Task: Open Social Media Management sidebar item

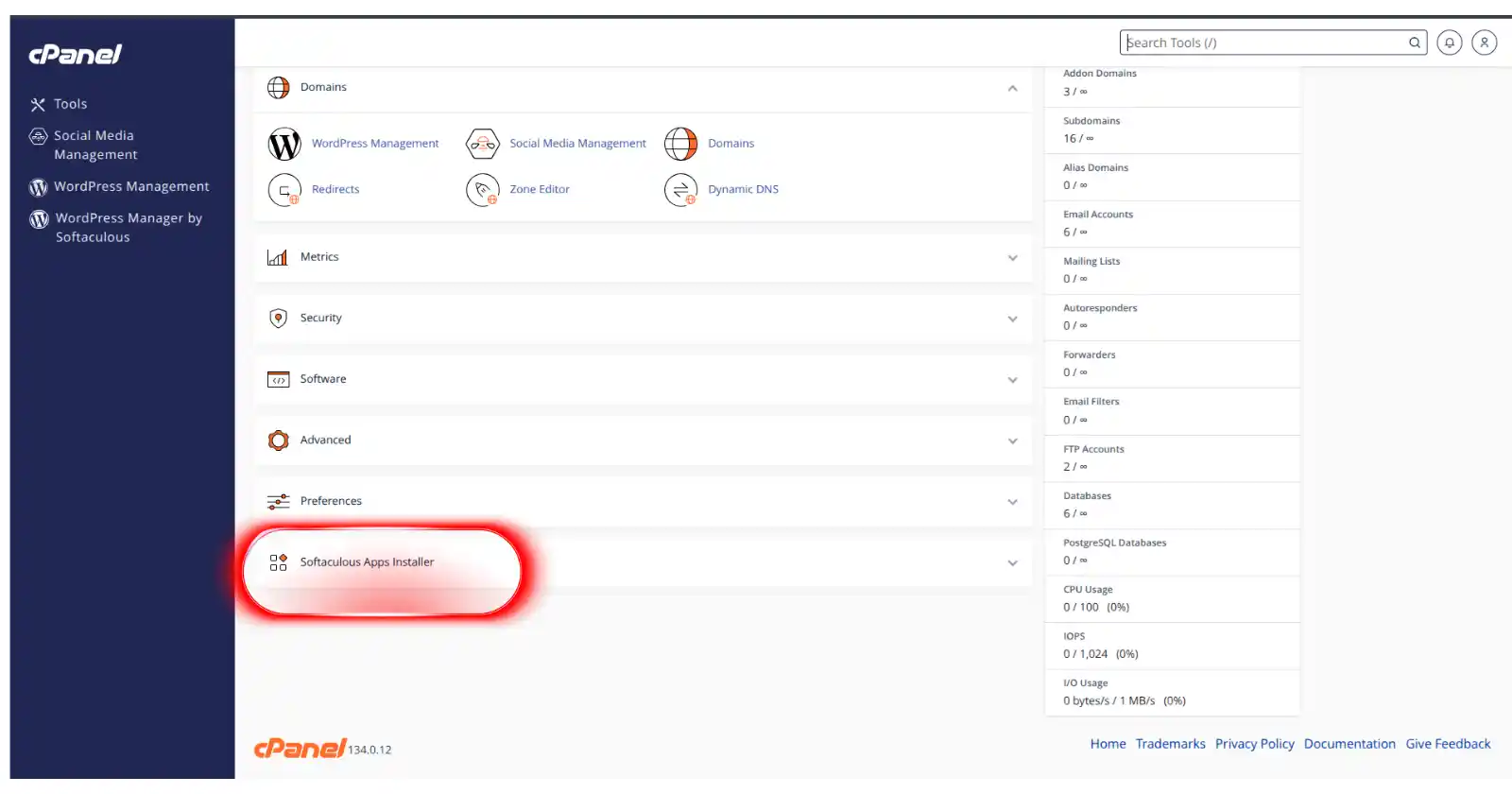Action: (x=95, y=146)
